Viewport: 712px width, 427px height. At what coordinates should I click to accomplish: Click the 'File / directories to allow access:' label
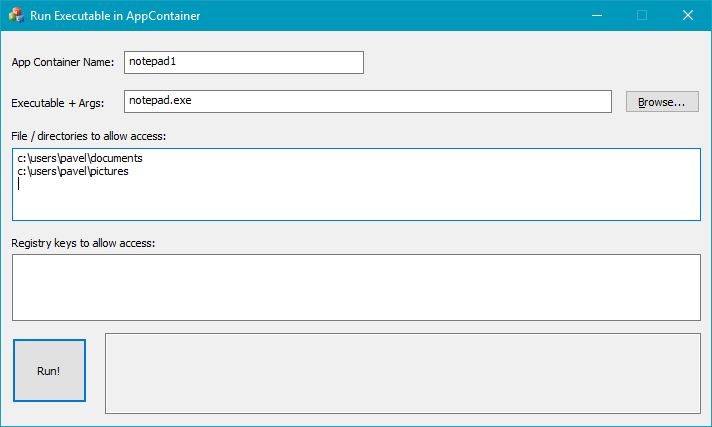pos(89,136)
